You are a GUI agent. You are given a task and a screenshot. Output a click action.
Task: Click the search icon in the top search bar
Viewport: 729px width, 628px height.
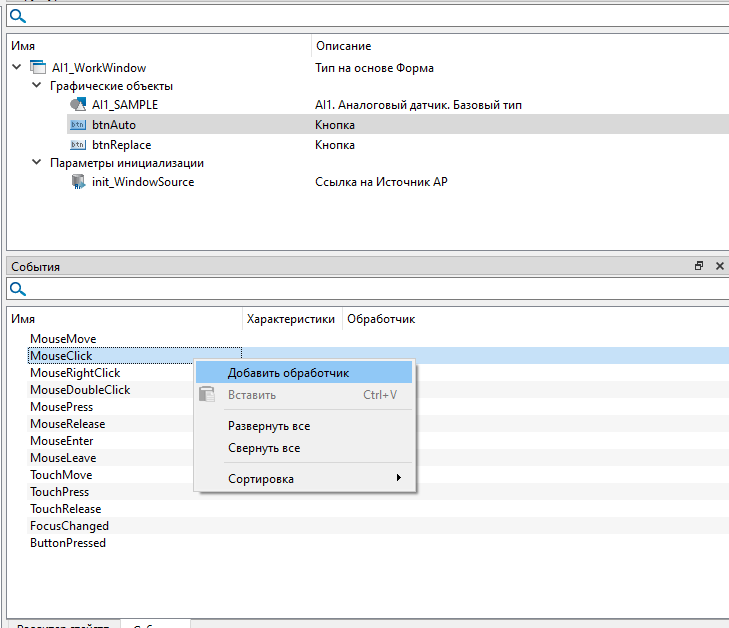coord(18,16)
